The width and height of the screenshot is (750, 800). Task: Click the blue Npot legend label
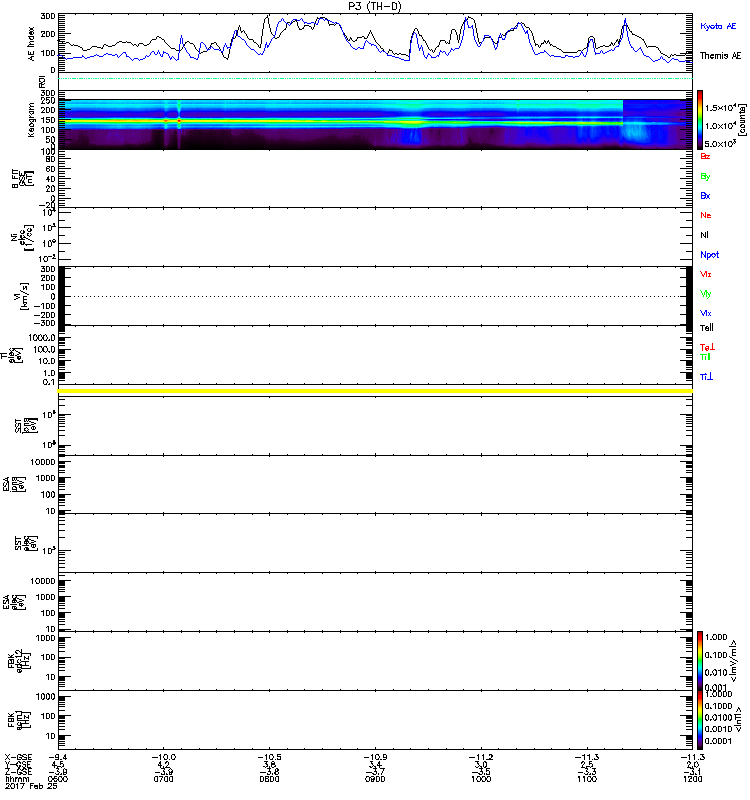pos(710,255)
